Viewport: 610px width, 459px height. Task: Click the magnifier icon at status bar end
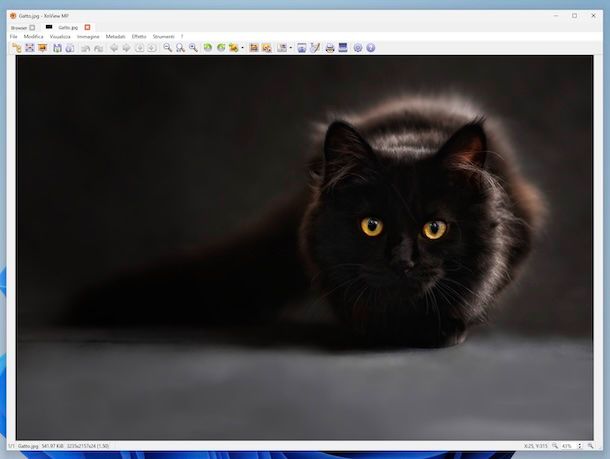click(590, 446)
